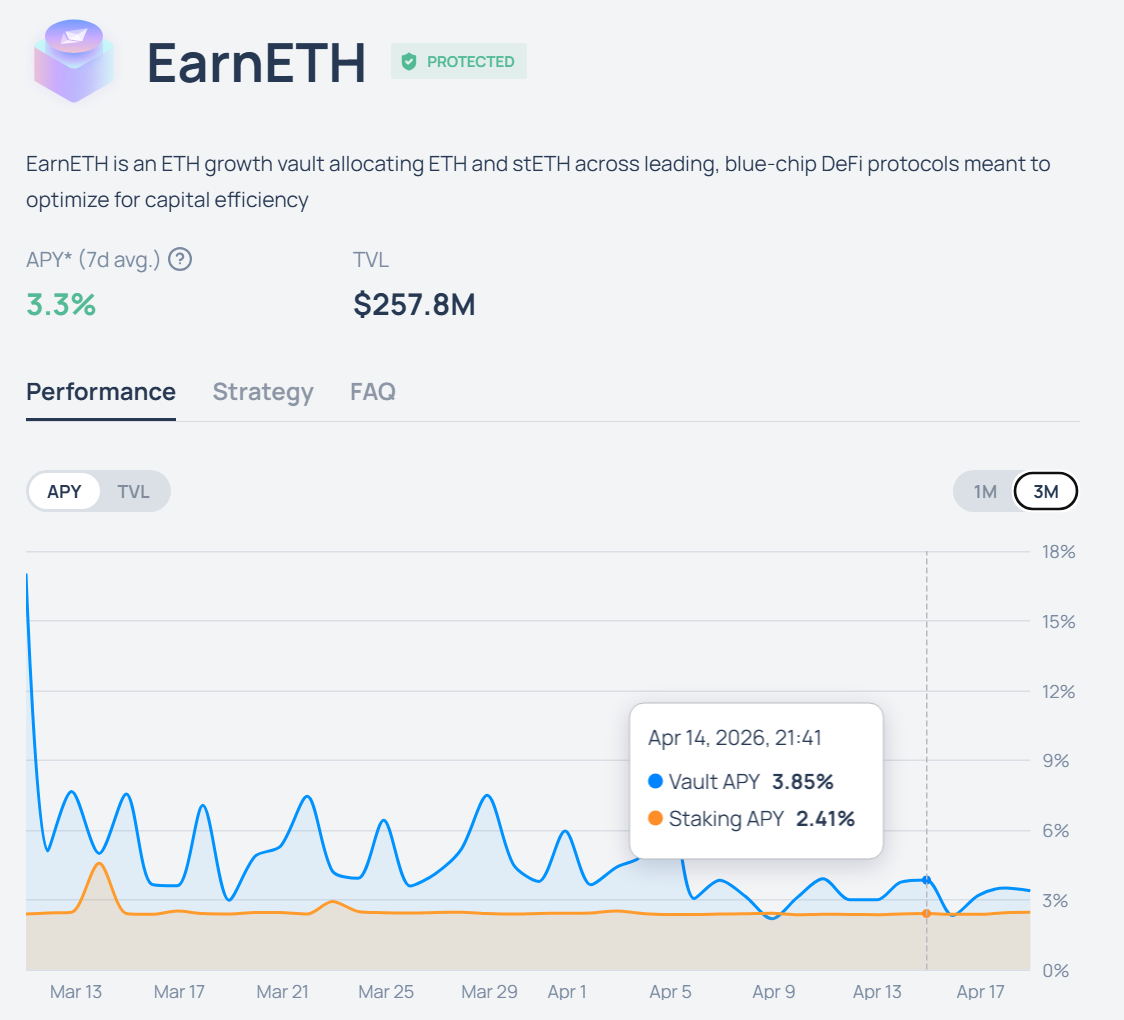The height and width of the screenshot is (1020, 1124).
Task: Switch chart to TVL view
Action: tap(133, 492)
